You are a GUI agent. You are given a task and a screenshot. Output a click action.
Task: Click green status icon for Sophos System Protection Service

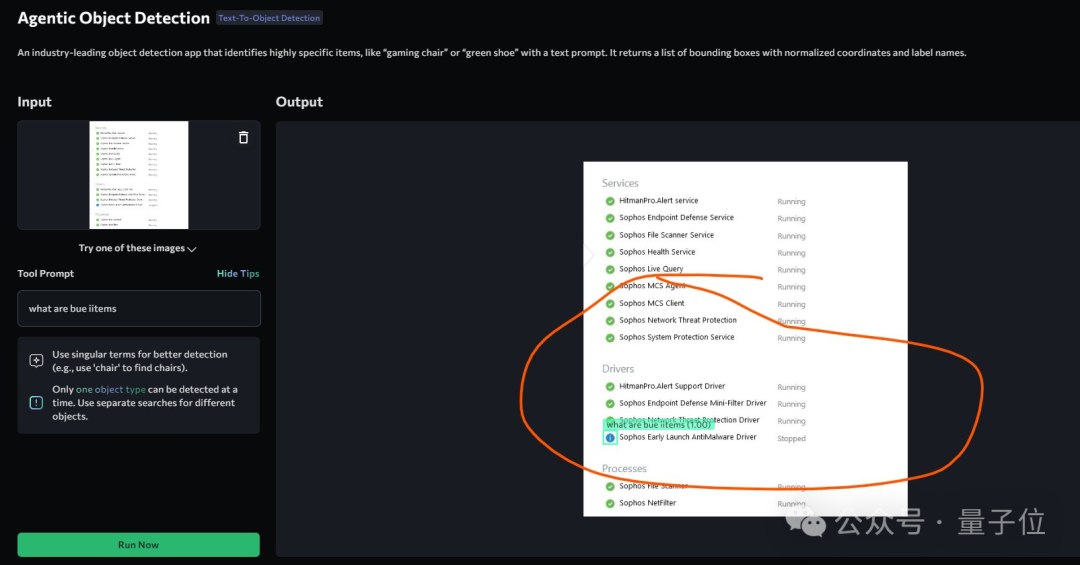click(610, 337)
